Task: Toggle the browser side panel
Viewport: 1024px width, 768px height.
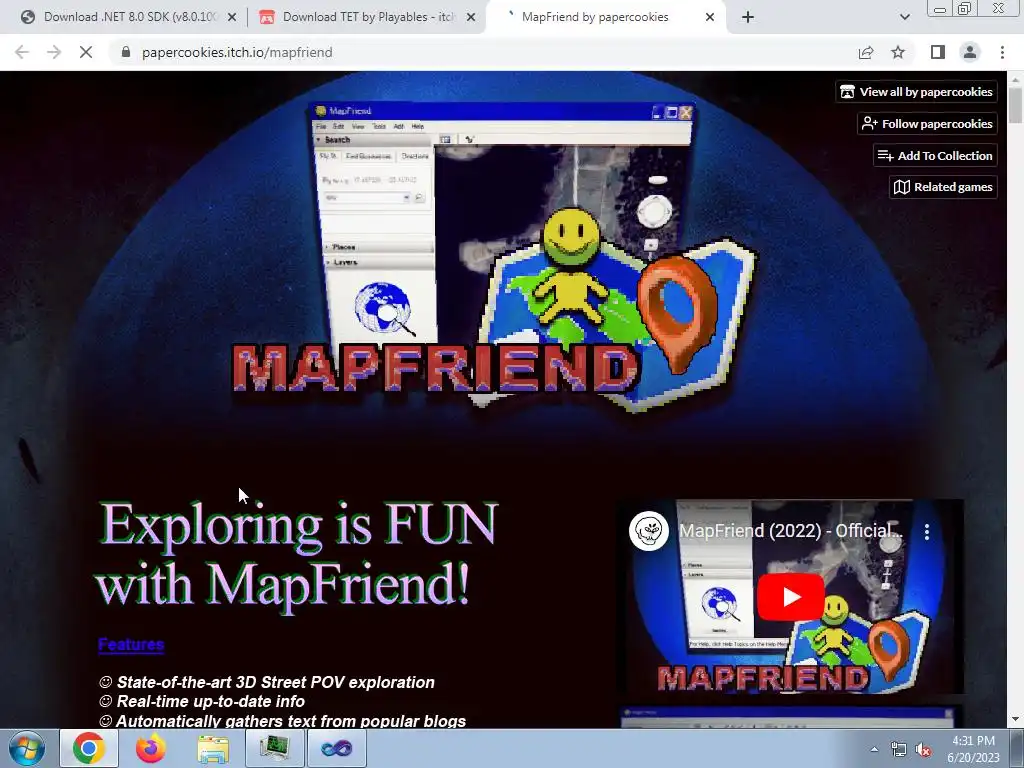Action: point(938,52)
